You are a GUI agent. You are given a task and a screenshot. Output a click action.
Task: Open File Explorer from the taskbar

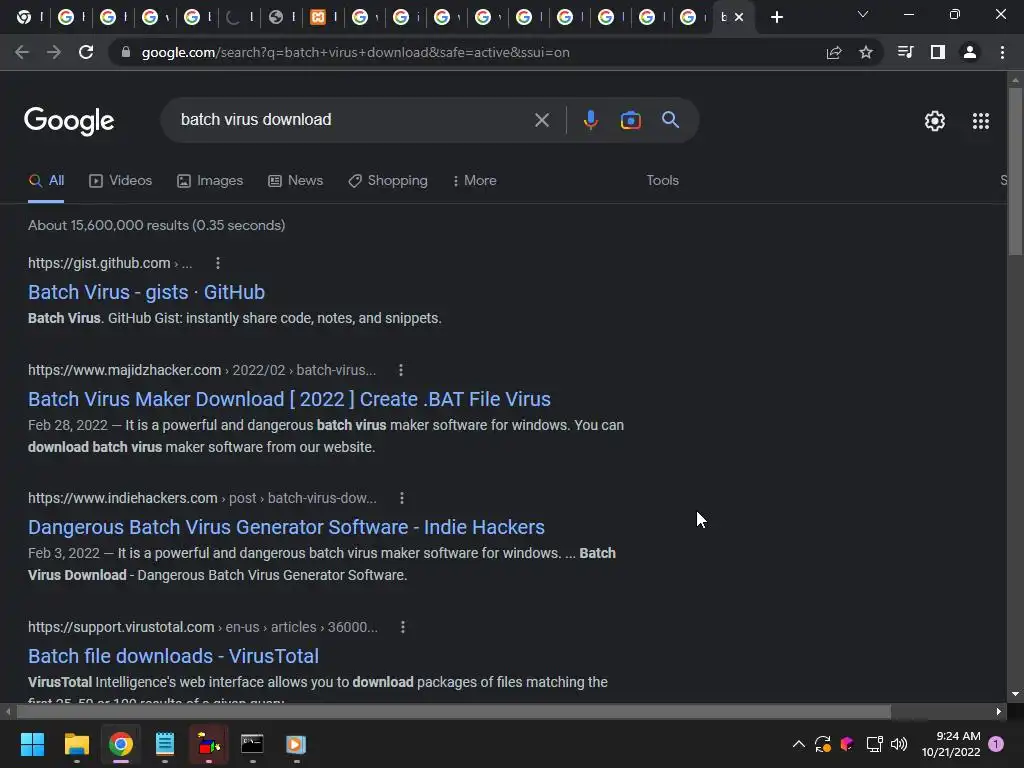point(76,744)
